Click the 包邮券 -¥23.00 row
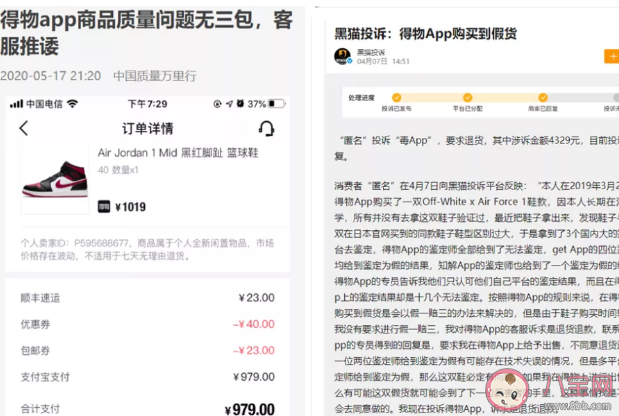Viewport: 619px width, 416px height. [x=148, y=350]
